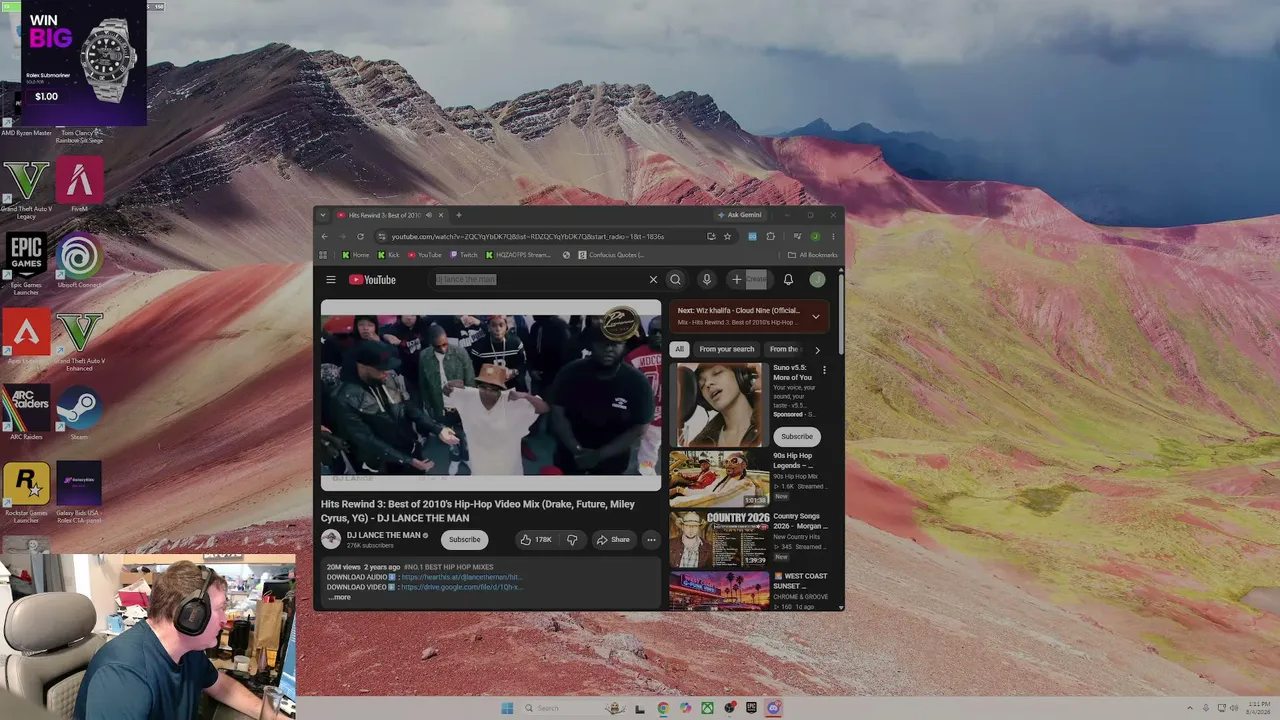Open Grand Theft Auto V Enhanced shortcut
Viewport: 1280px width, 720px height.
[79, 338]
